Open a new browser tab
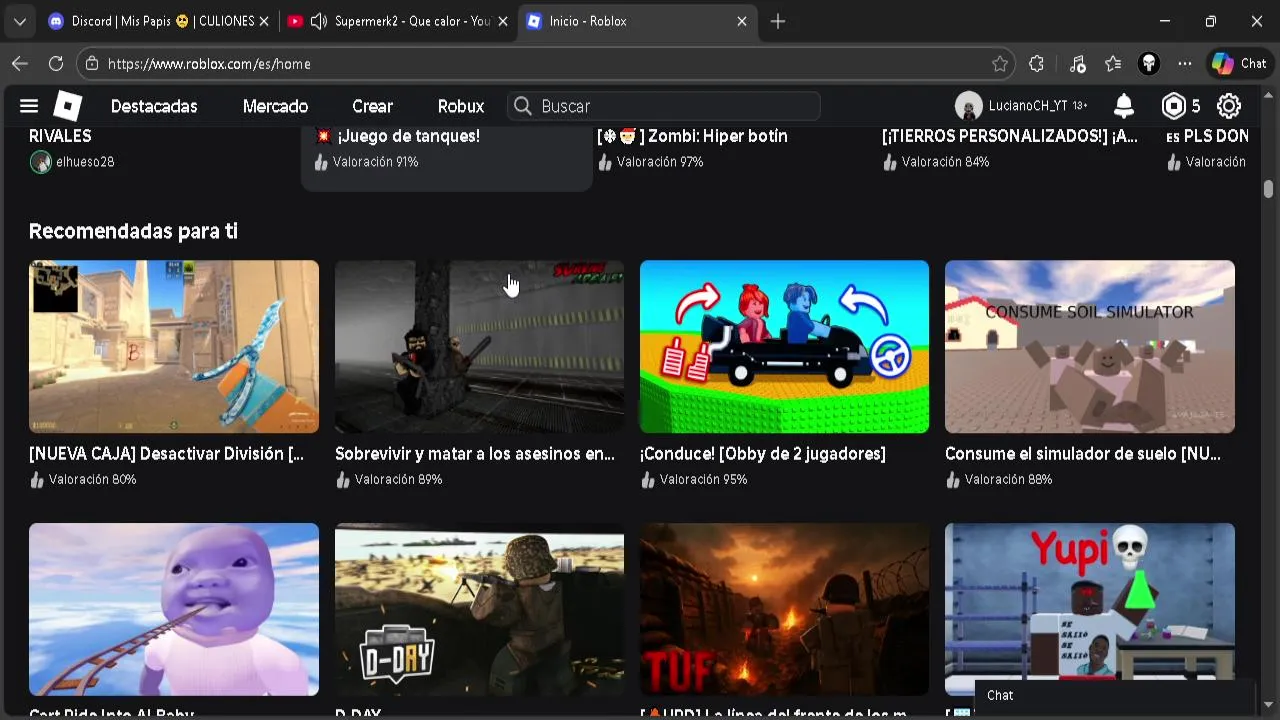 778,21
